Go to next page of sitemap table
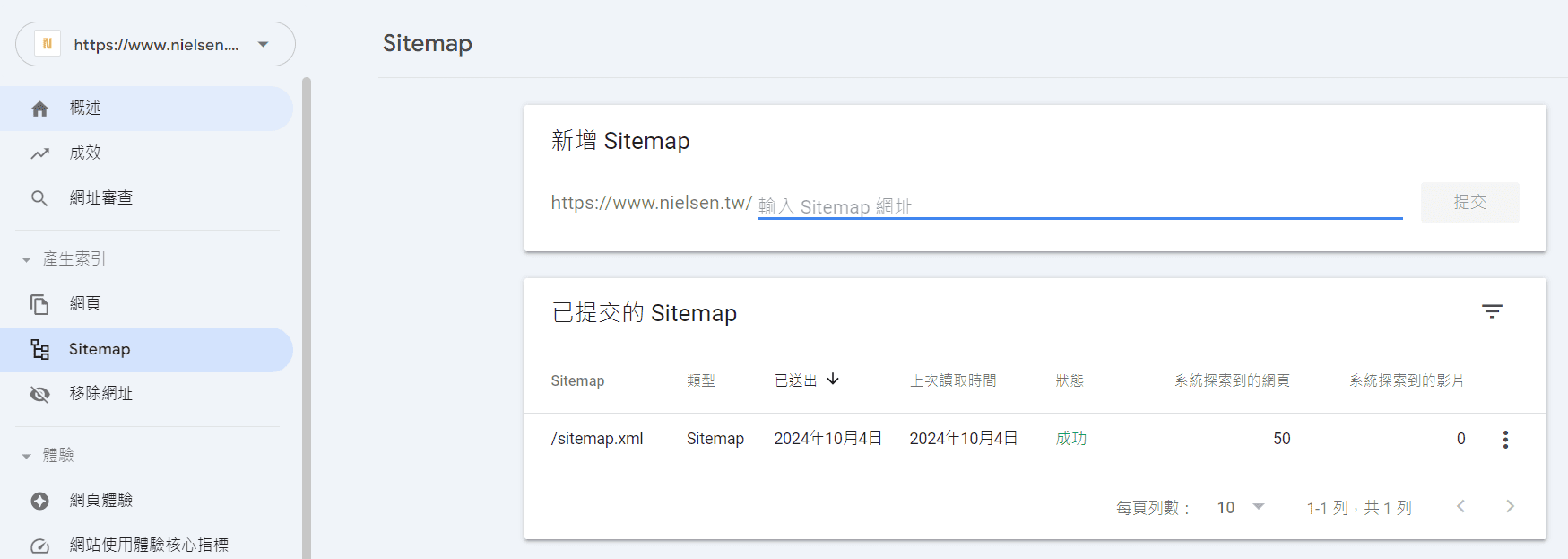Image resolution: width=1568 pixels, height=559 pixels. (x=1510, y=507)
